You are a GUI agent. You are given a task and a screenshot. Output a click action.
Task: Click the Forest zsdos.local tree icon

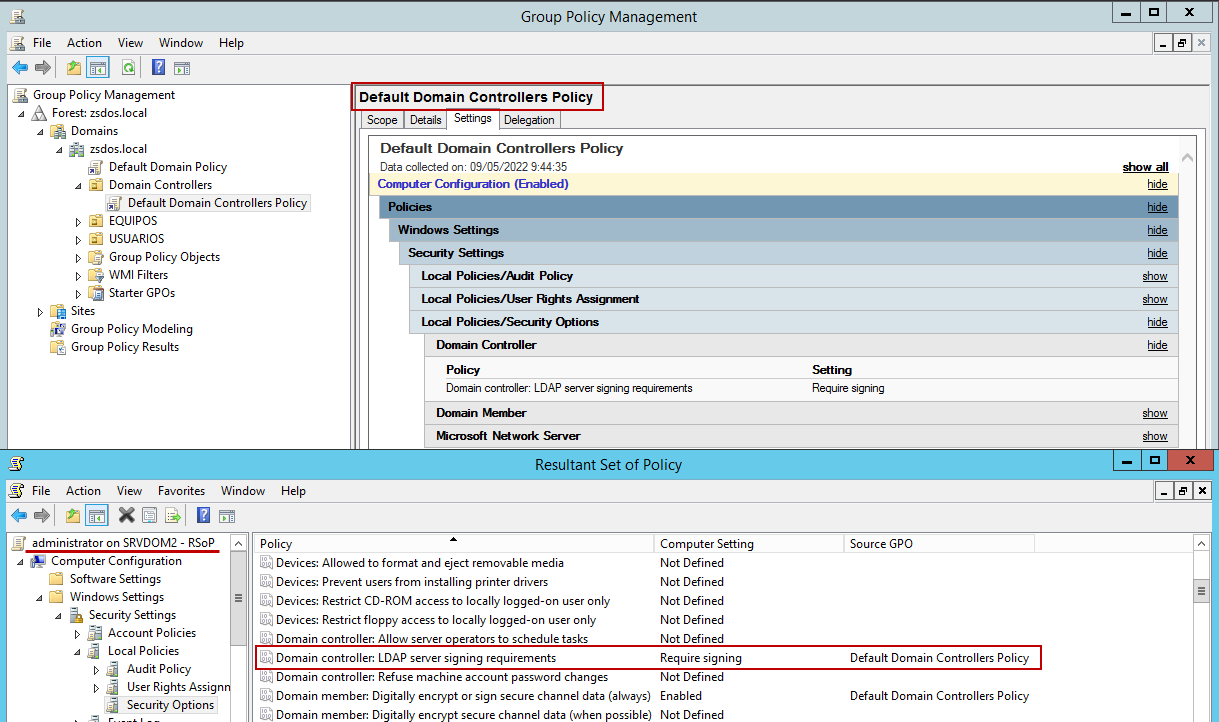click(x=40, y=113)
